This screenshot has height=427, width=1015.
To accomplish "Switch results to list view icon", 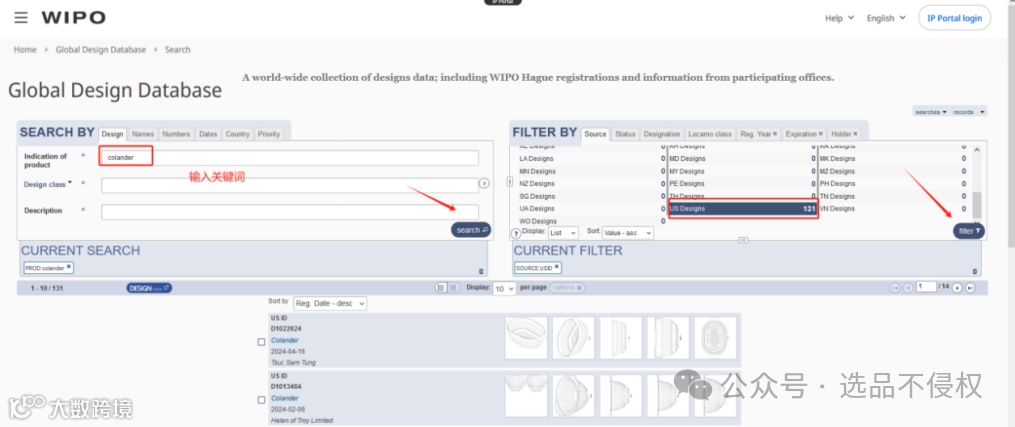I will pyautogui.click(x=441, y=287).
